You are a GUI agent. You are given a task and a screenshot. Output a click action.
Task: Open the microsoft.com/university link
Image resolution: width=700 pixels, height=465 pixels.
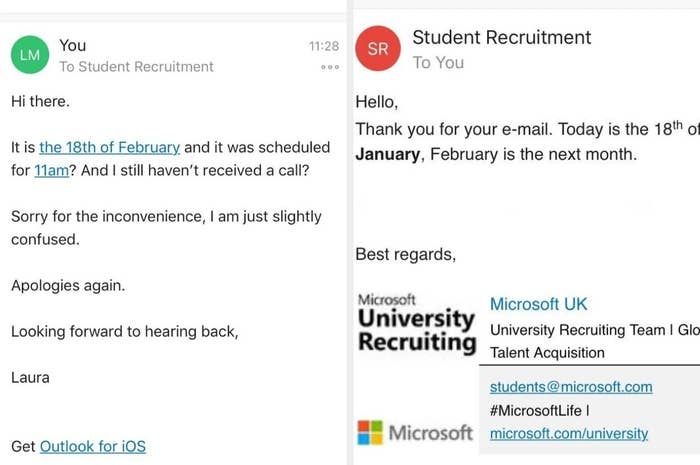coord(569,433)
